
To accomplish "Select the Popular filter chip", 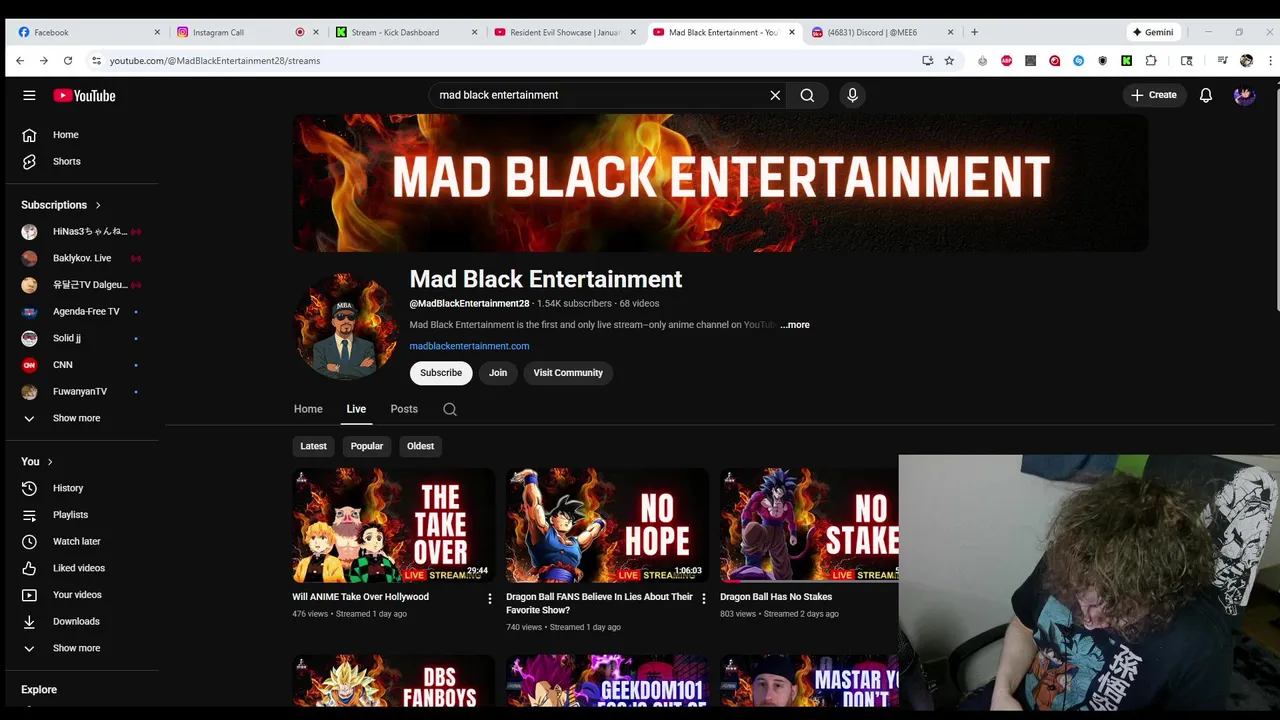I will [367, 446].
